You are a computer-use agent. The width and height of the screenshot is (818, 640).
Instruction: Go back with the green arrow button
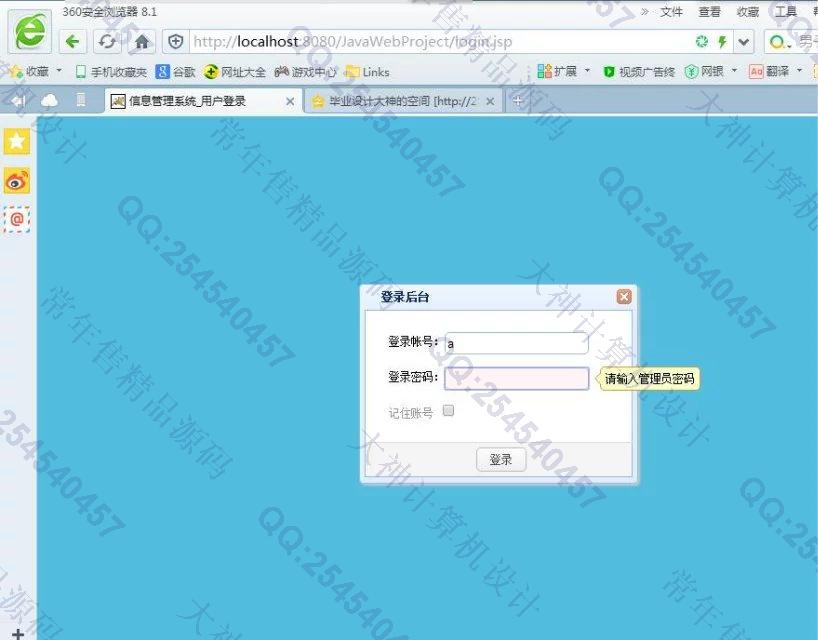(73, 41)
